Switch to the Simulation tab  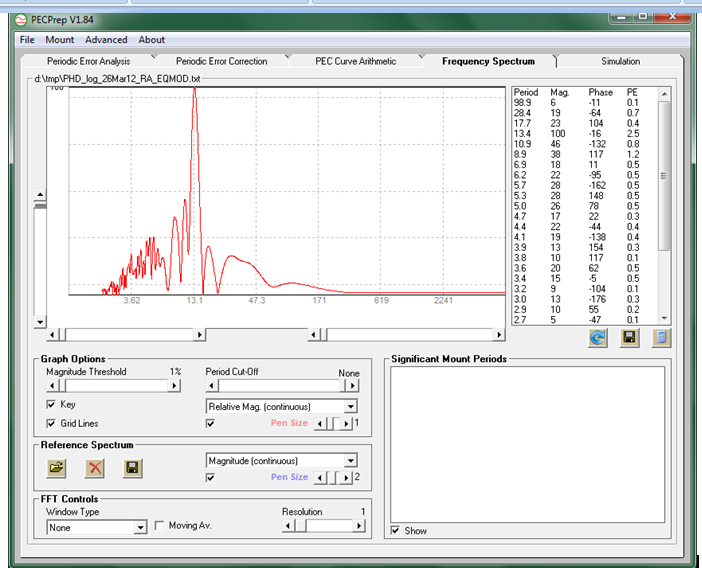(x=620, y=61)
